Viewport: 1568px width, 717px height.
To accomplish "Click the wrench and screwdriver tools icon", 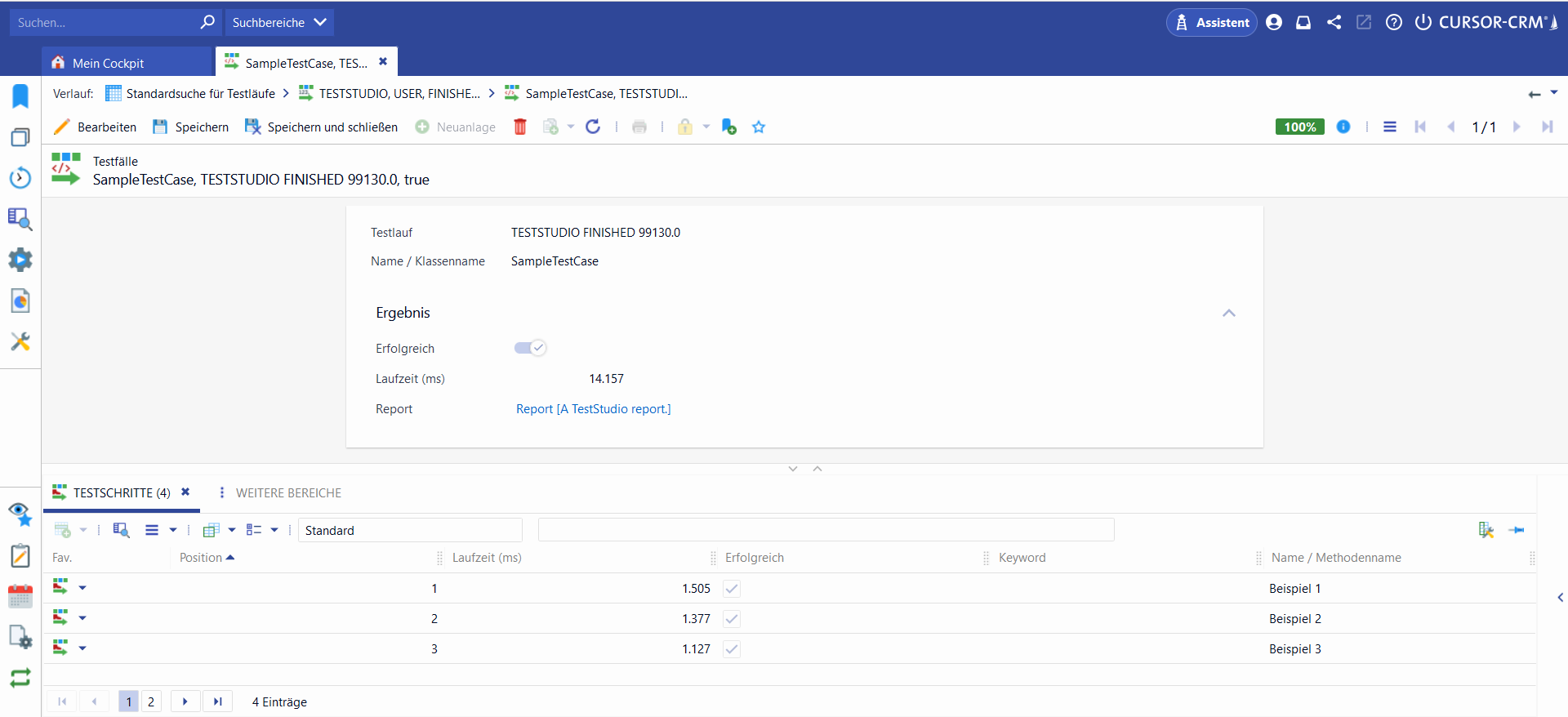I will [20, 341].
